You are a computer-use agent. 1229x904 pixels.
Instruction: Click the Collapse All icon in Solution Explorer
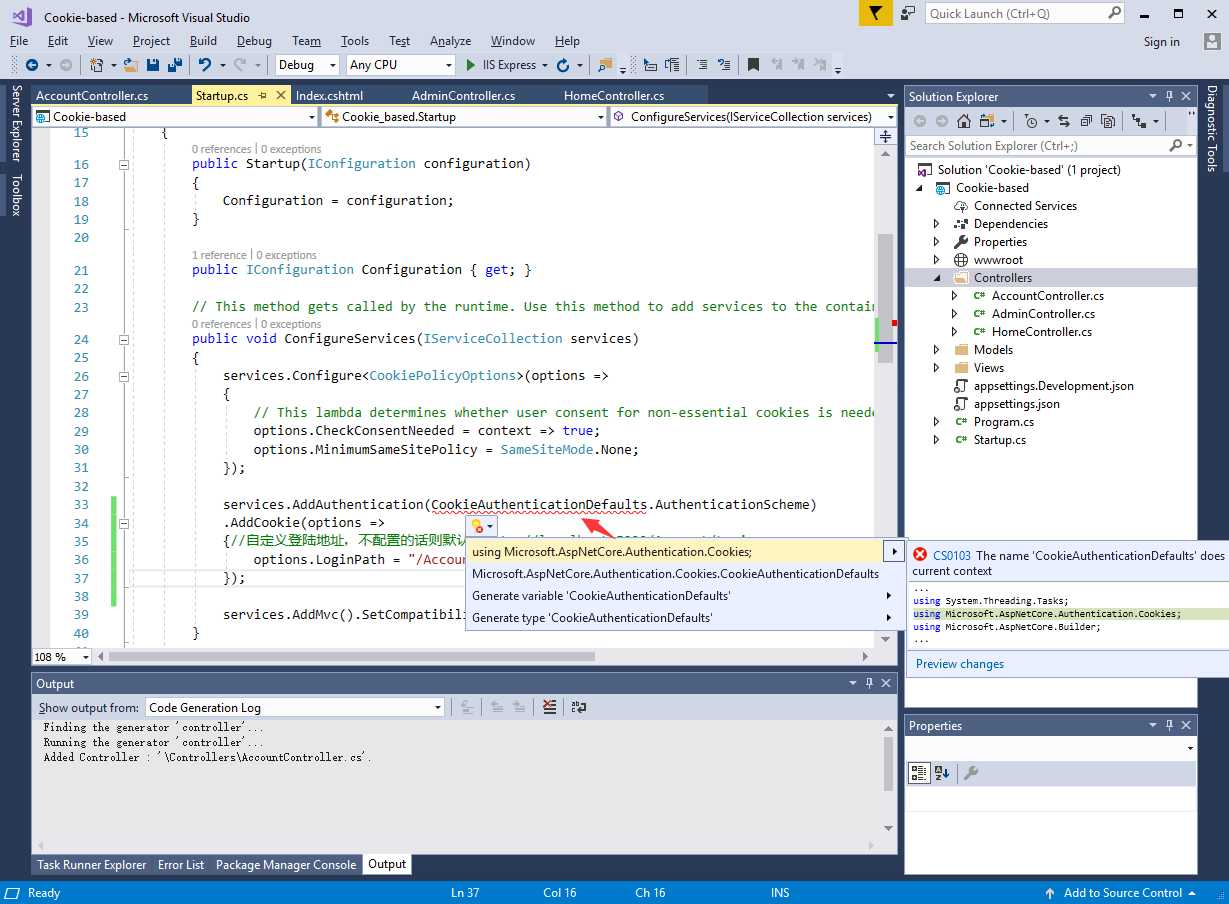(1085, 121)
